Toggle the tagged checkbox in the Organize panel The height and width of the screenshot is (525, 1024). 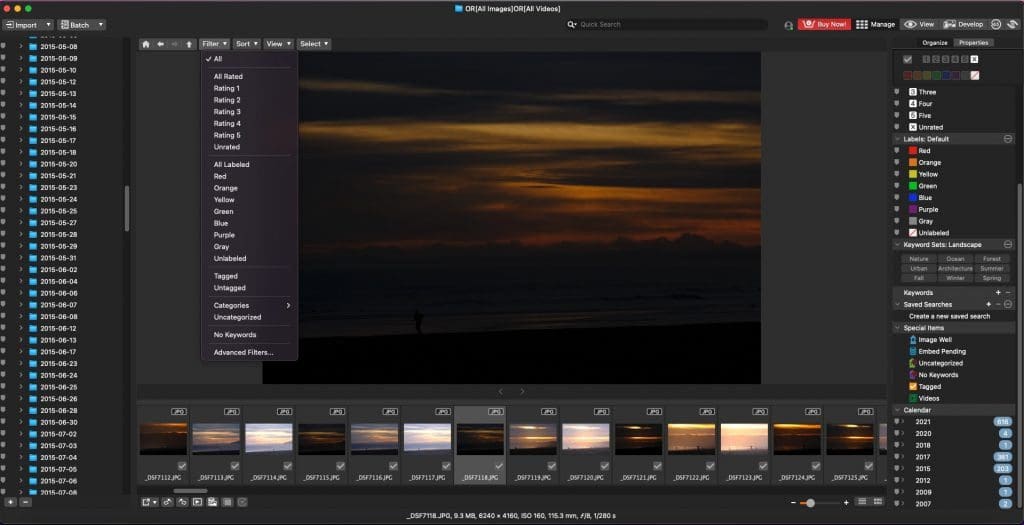[x=908, y=59]
